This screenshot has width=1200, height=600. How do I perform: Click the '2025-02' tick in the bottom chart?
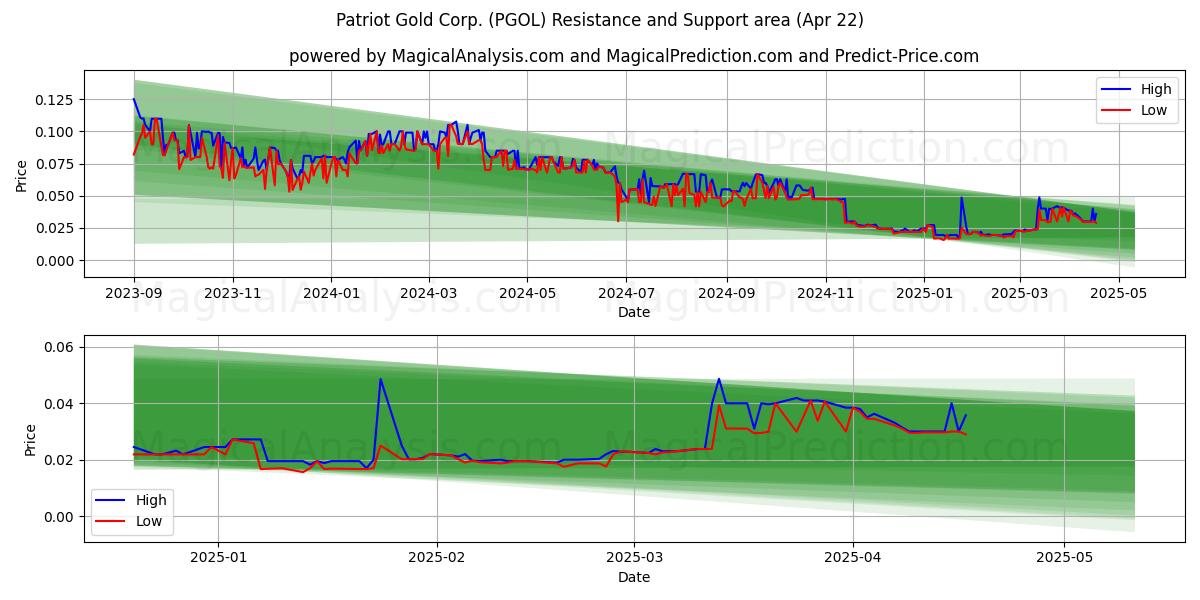coord(439,557)
